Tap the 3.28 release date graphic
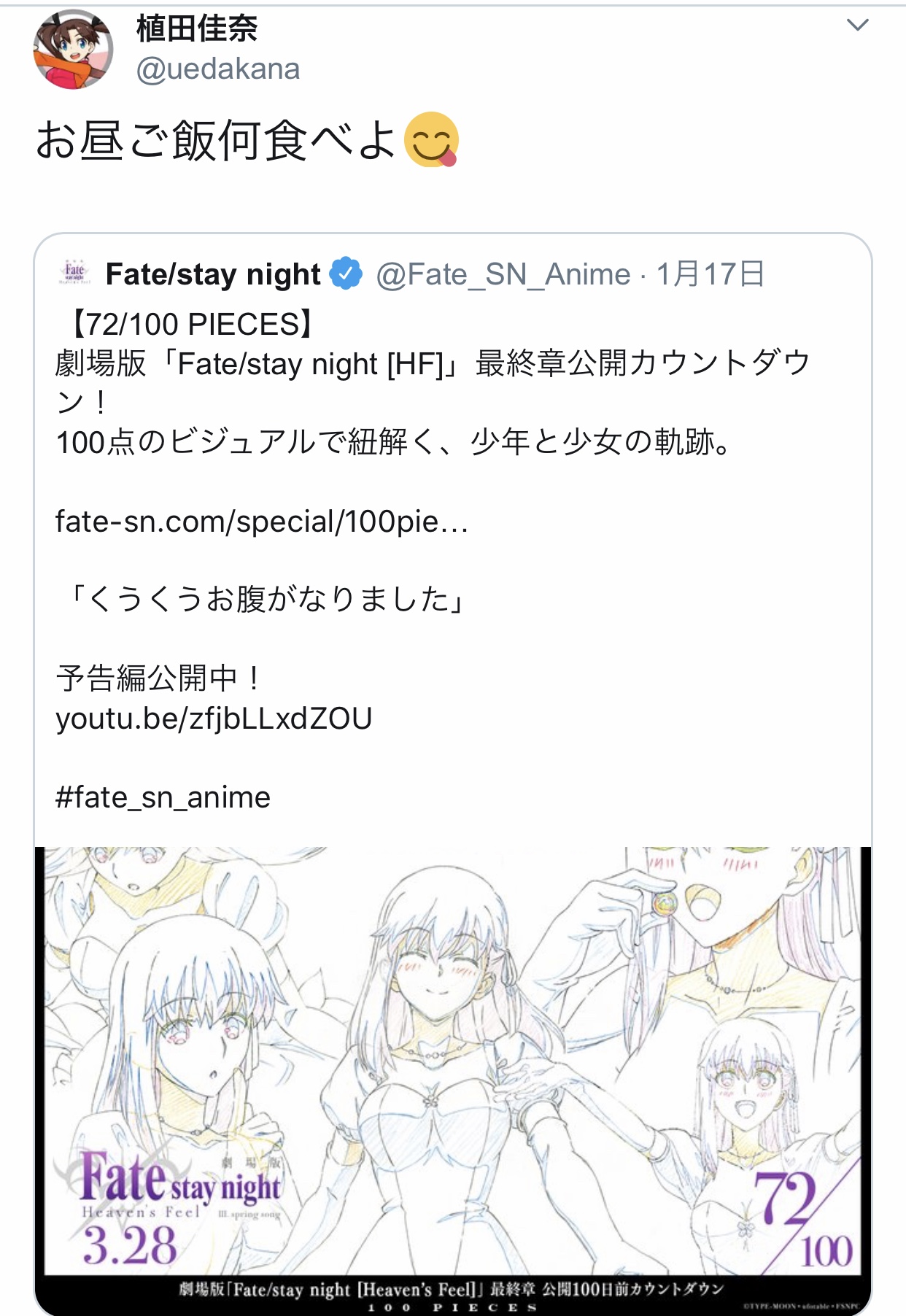 pos(130,1245)
